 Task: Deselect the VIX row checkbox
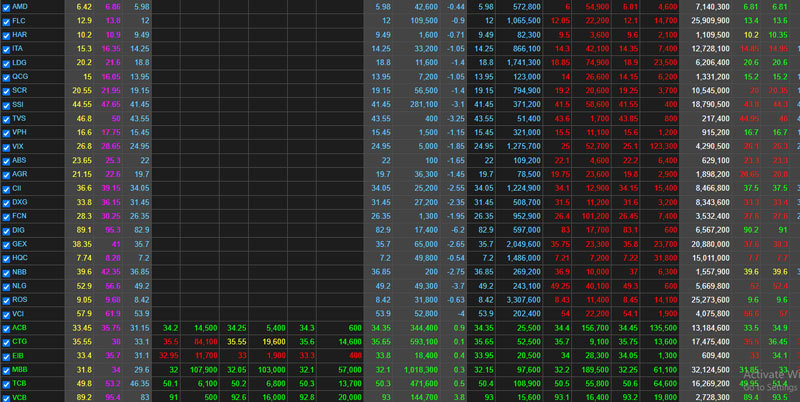coord(6,146)
